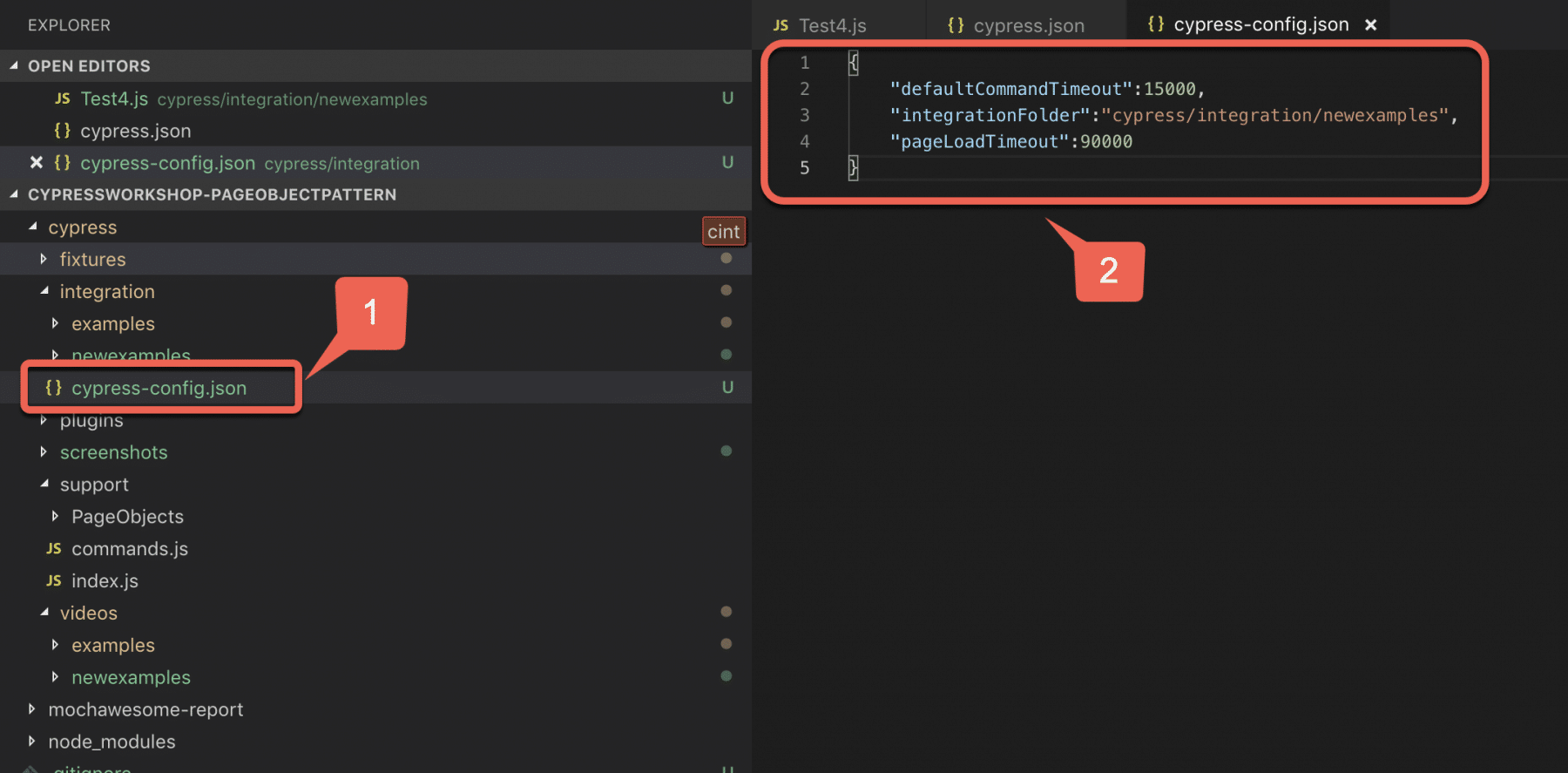Click the screenshots folder name
This screenshot has height=773, width=1568.
(x=114, y=452)
